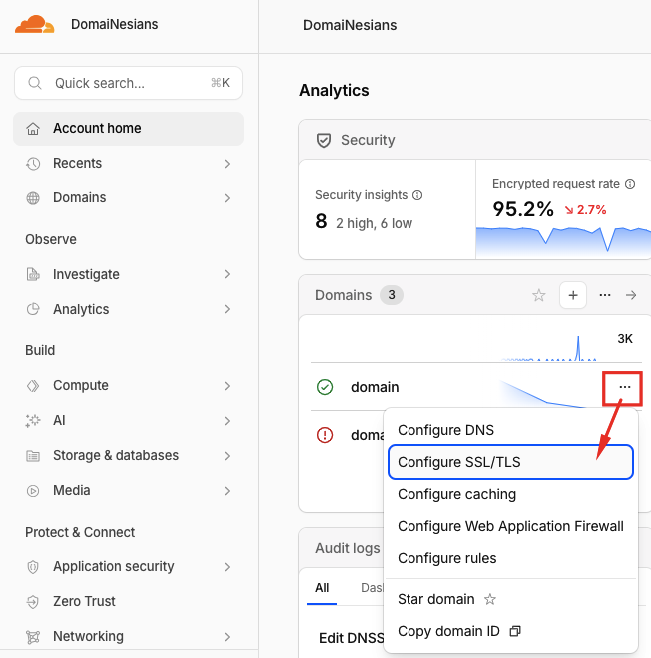Image resolution: width=651 pixels, height=658 pixels.
Task: Click the plus button to add a domain
Action: pos(573,295)
